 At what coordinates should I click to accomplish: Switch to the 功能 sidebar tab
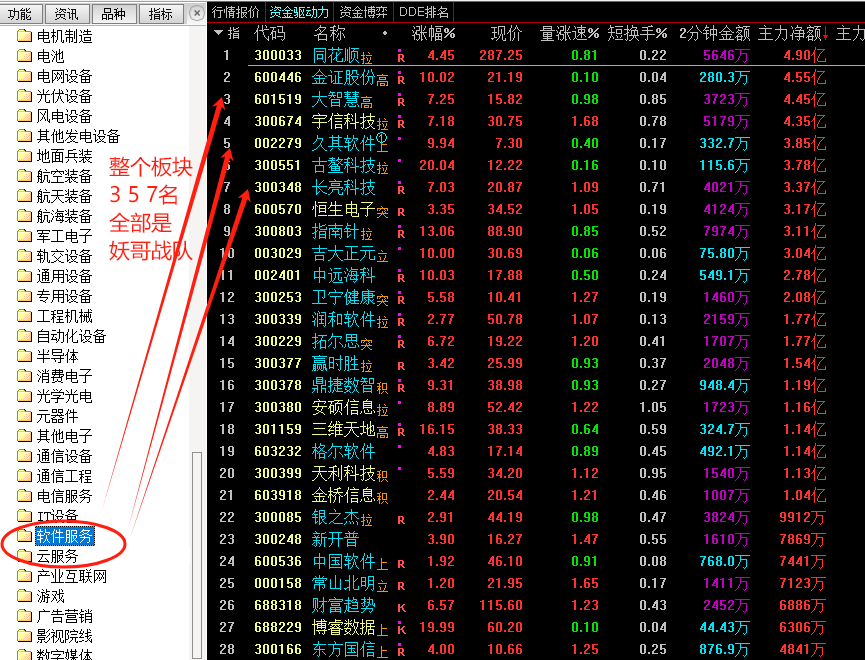coord(20,14)
